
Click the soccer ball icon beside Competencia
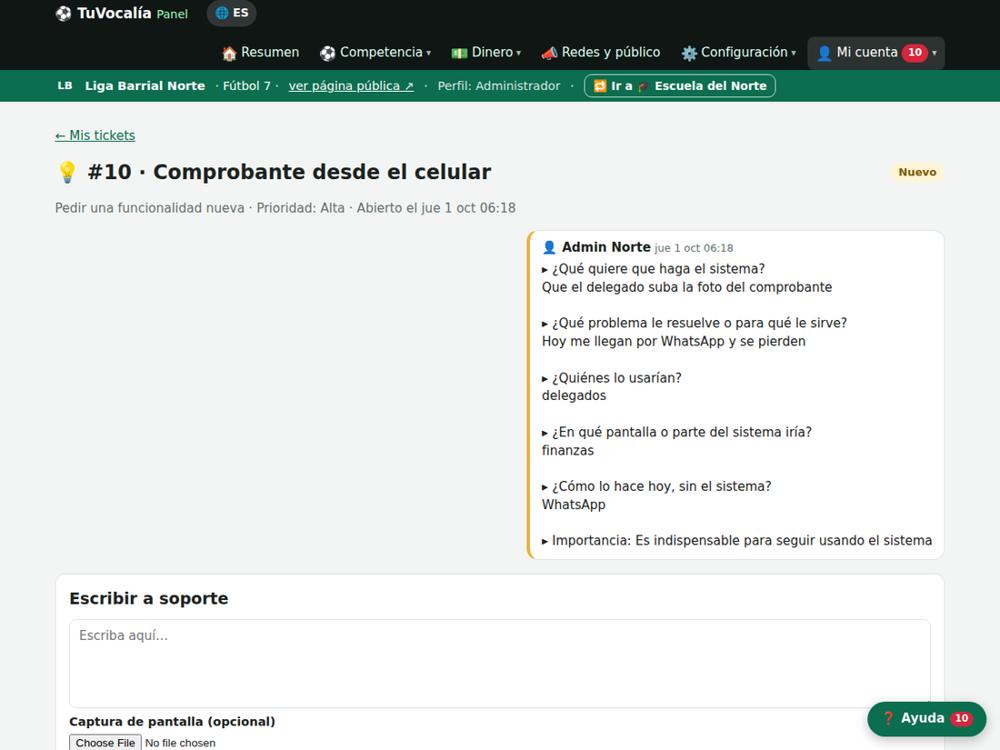coord(328,53)
